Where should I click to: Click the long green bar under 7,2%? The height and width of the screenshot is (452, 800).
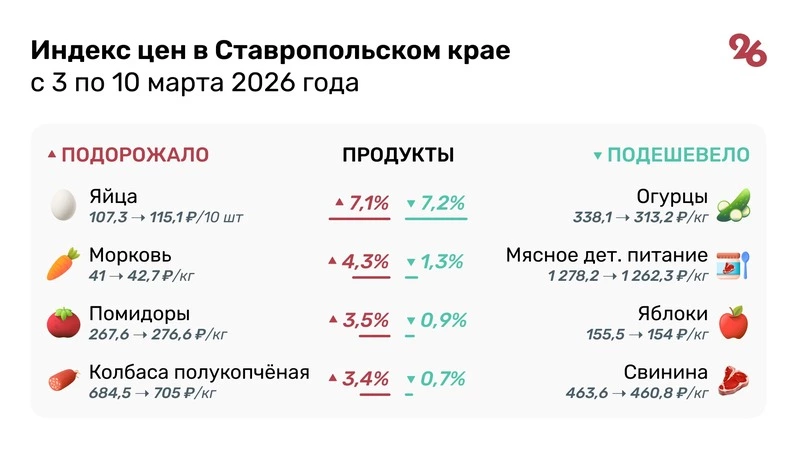tap(436, 219)
